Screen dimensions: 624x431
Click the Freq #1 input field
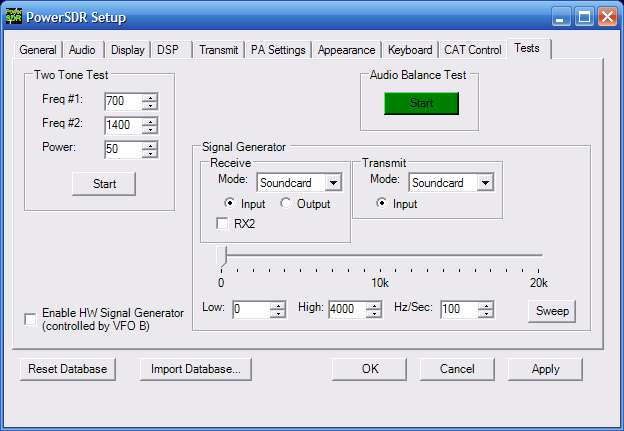click(122, 101)
